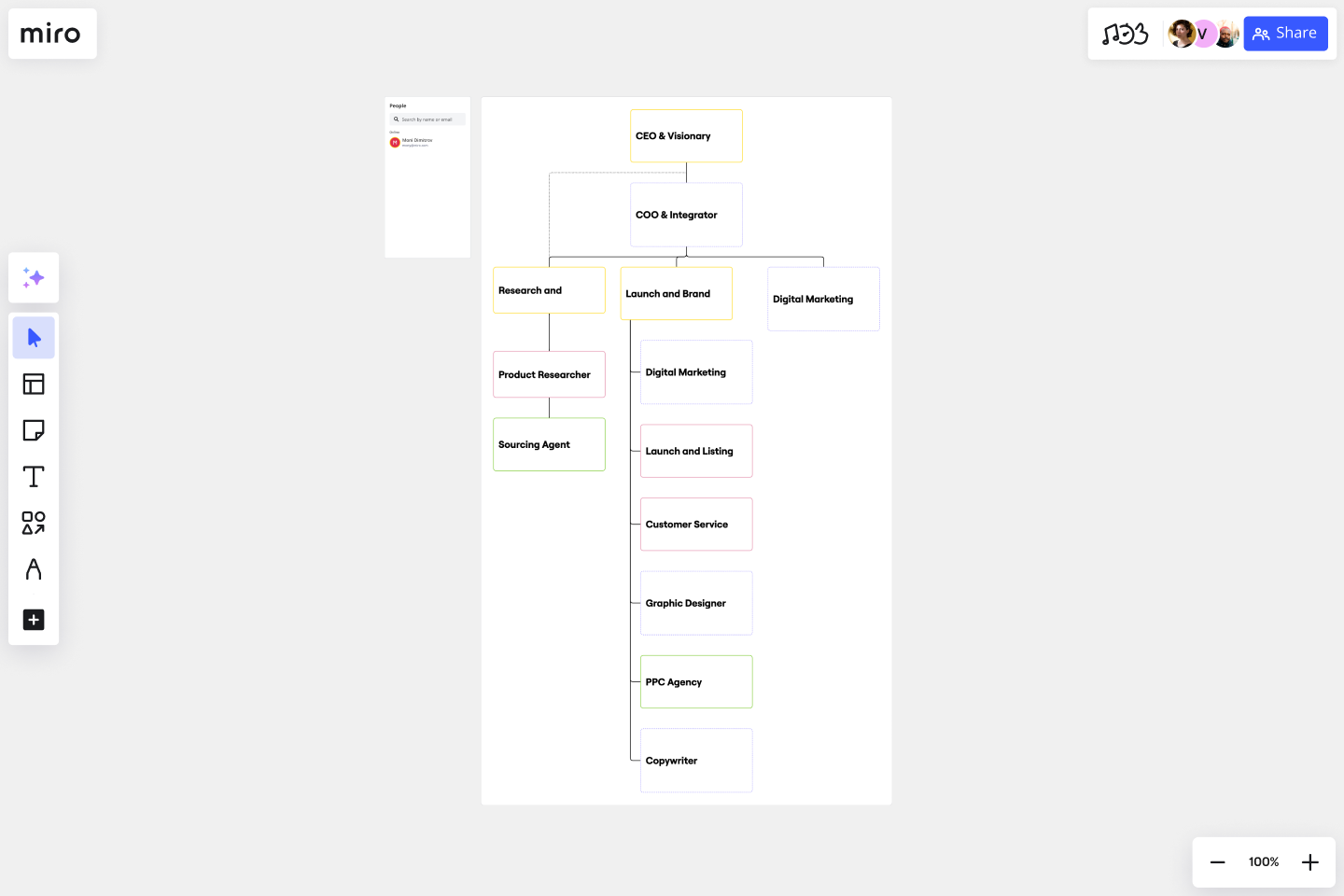Open the templates layout tool
The height and width of the screenshot is (896, 1344).
(34, 384)
